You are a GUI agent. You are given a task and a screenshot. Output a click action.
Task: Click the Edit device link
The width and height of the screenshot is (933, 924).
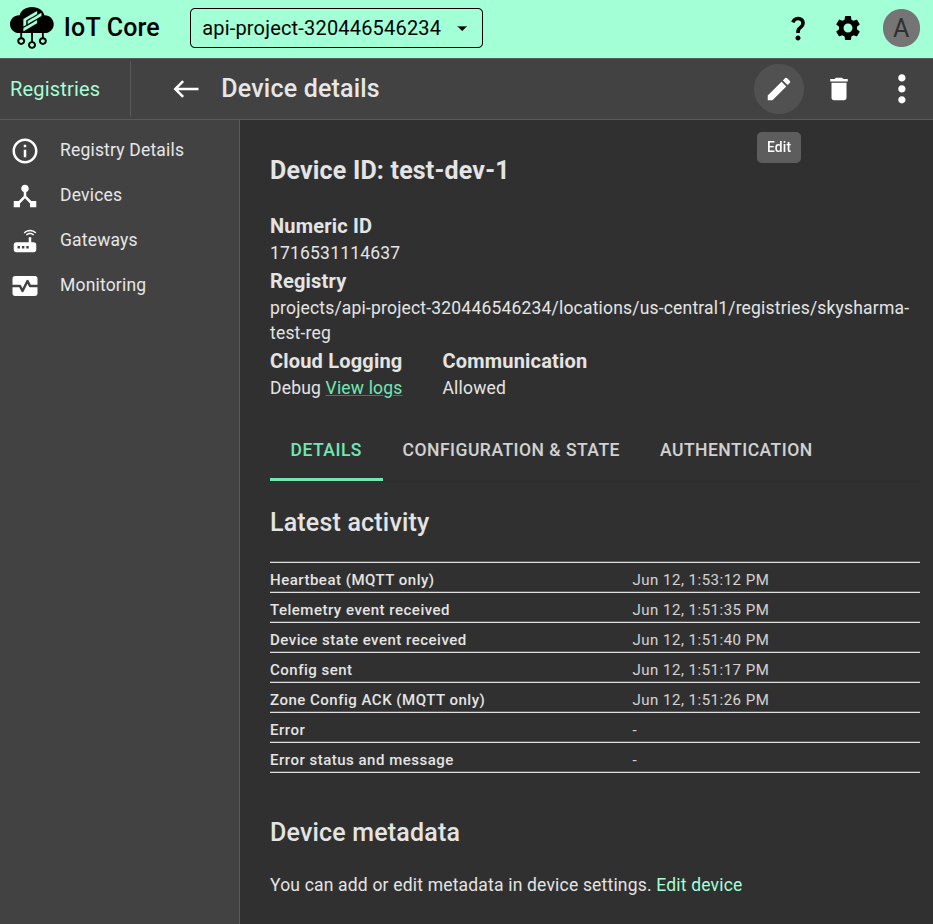click(x=699, y=885)
